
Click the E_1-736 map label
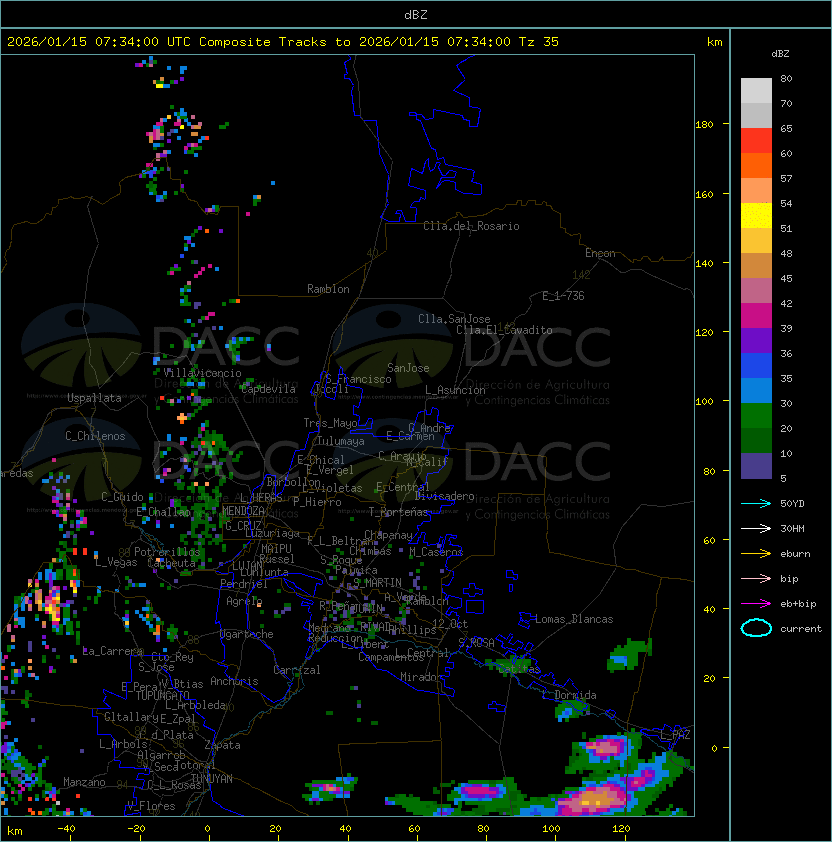(x=563, y=296)
